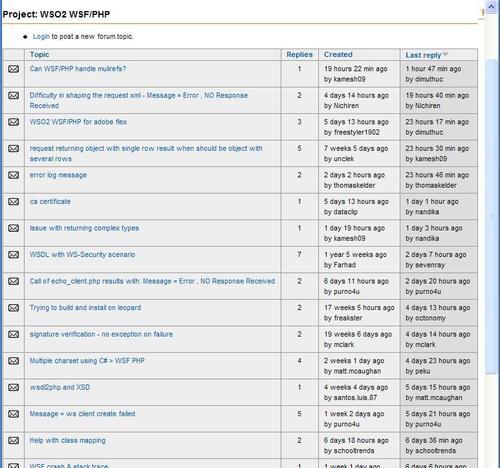500x468 pixels.
Task: Open topic 'Issue with returning complex types'
Action: [84, 228]
